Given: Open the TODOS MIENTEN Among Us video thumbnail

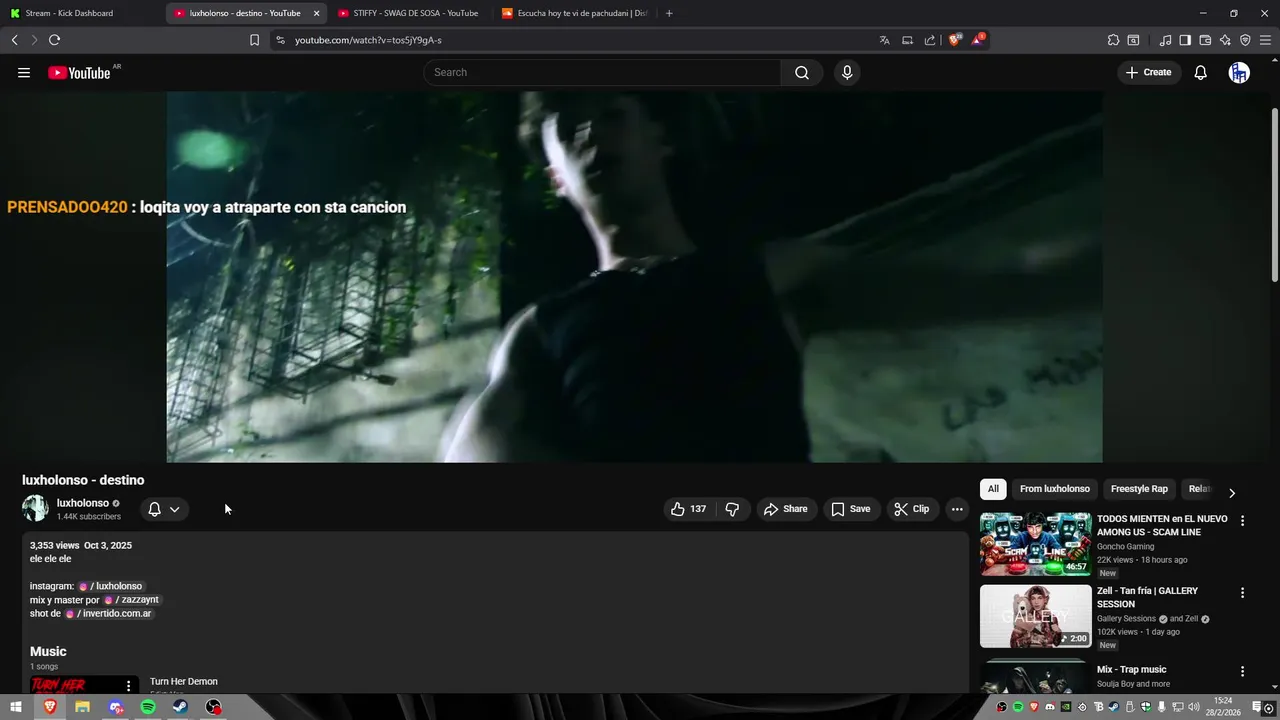Looking at the screenshot, I should [x=1035, y=544].
